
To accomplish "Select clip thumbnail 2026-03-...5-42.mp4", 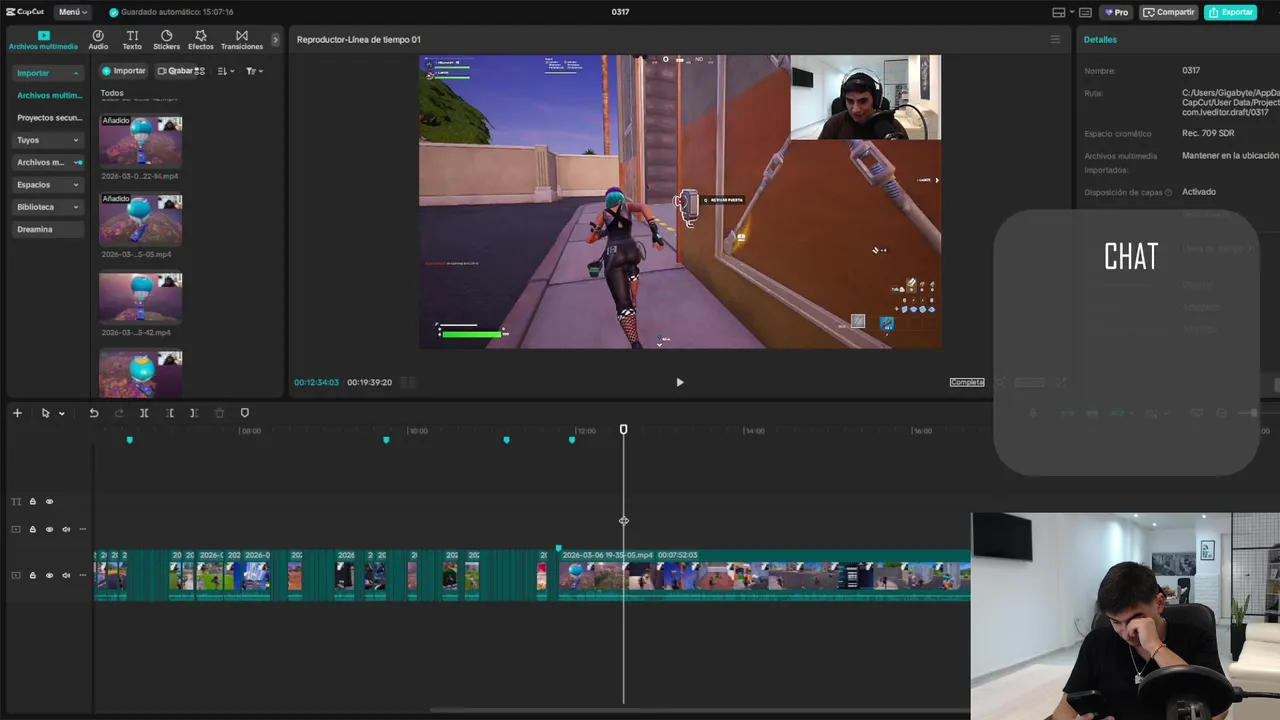I will [x=140, y=297].
